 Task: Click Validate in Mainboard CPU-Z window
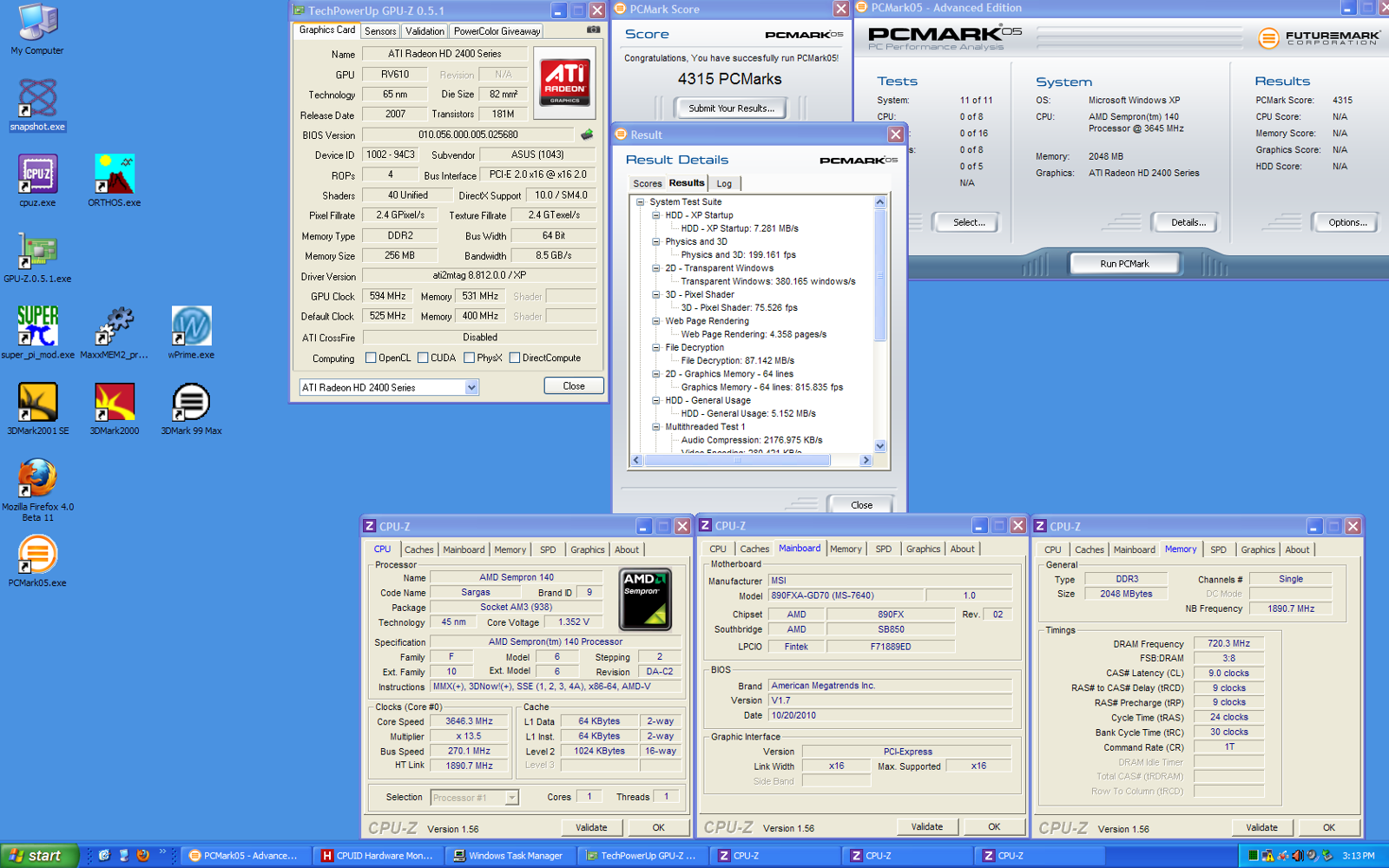coord(926,826)
